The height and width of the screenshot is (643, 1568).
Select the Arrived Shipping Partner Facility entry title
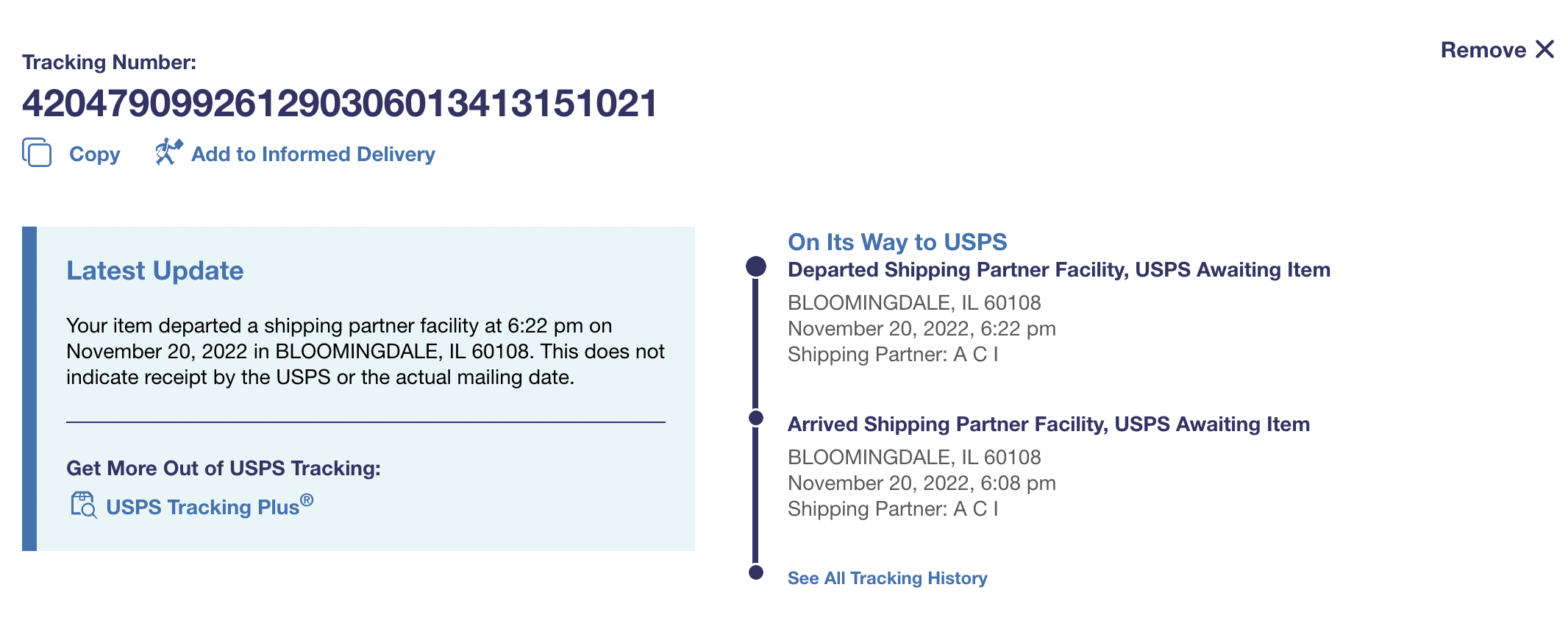click(x=1048, y=424)
